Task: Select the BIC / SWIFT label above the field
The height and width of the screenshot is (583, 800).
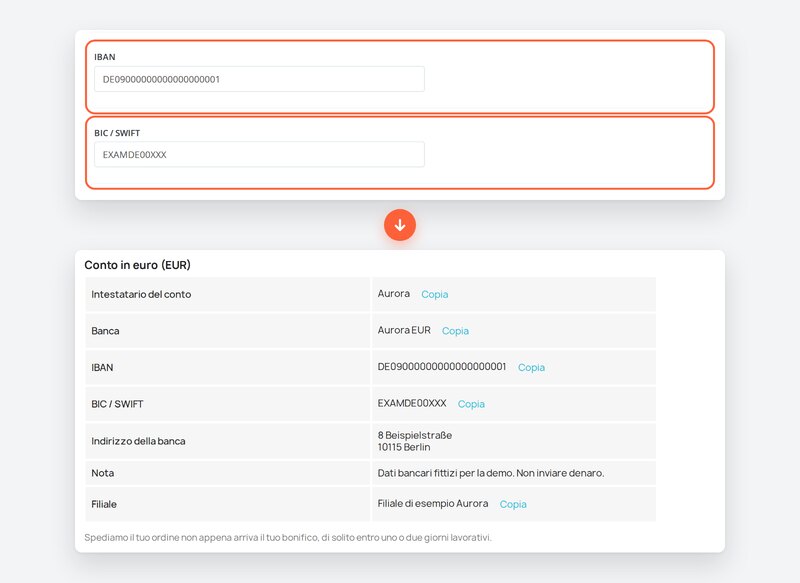Action: coord(117,133)
